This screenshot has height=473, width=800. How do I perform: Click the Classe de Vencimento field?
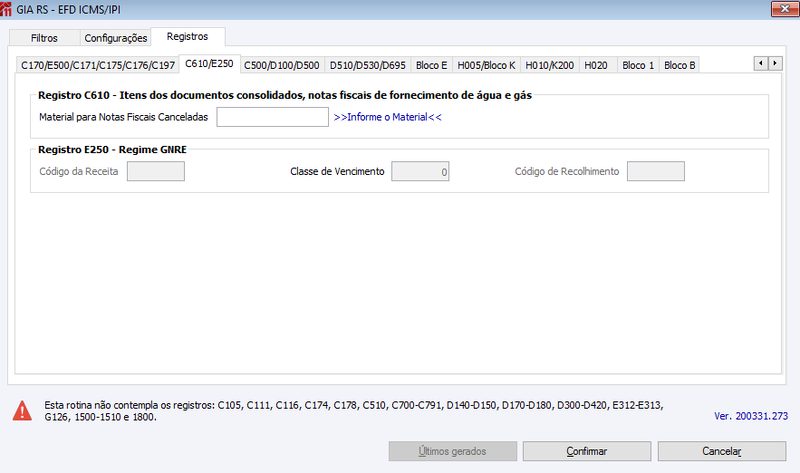(x=420, y=171)
